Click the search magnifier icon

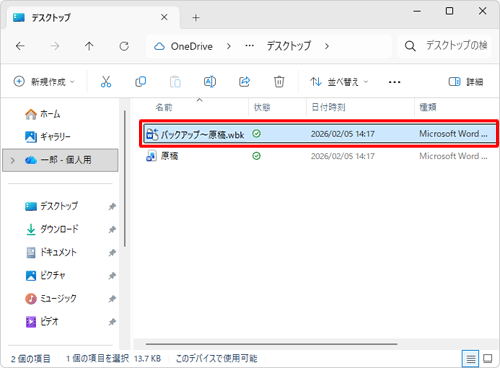410,46
